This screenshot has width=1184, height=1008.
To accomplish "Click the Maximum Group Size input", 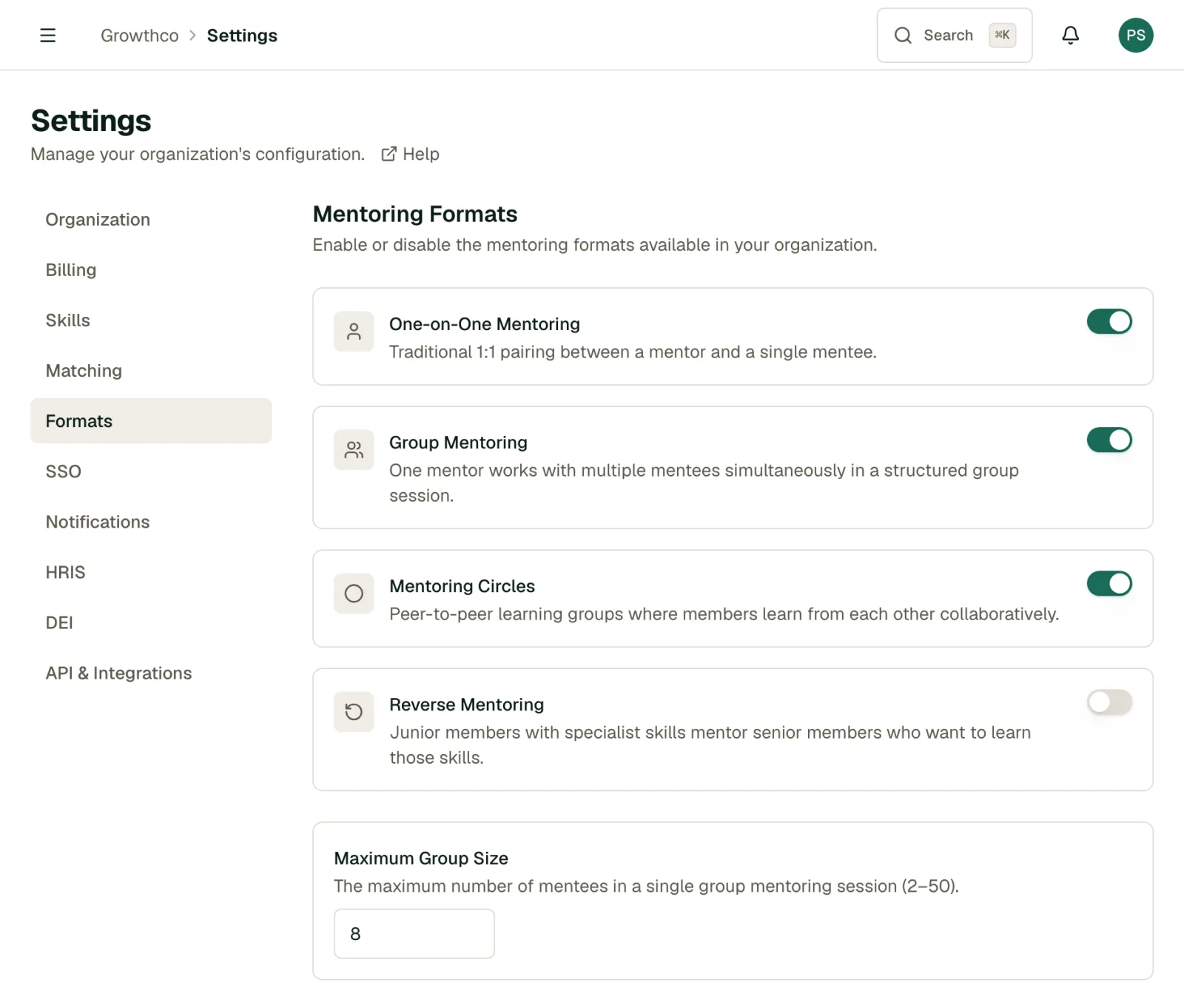I will coord(414,934).
